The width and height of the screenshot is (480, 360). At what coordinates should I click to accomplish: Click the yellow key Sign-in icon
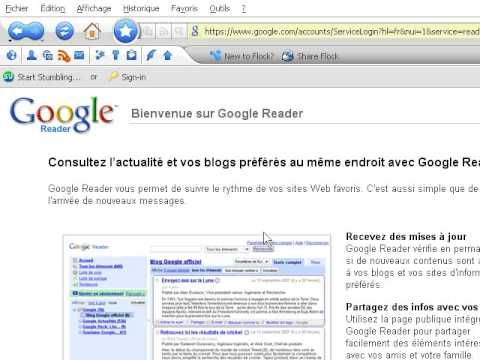[x=113, y=77]
